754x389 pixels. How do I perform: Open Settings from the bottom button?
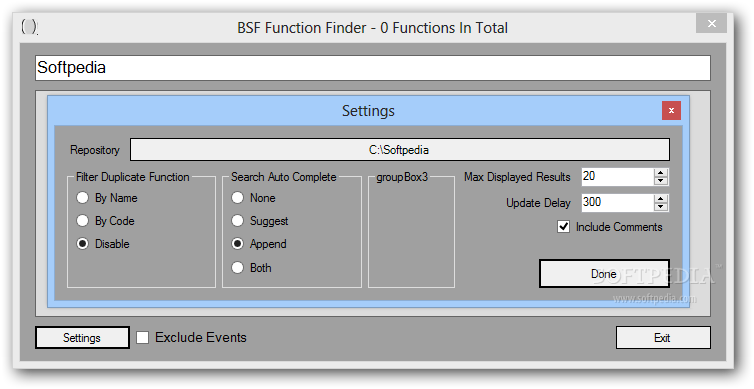82,338
